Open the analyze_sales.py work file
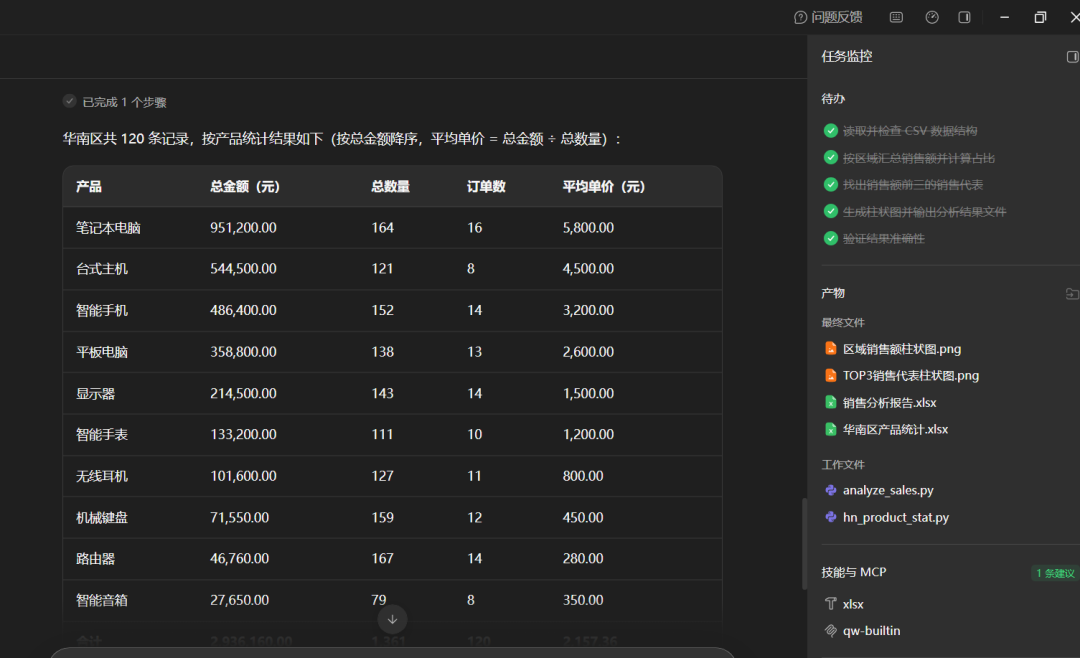This screenshot has height=658, width=1080. tap(888, 491)
